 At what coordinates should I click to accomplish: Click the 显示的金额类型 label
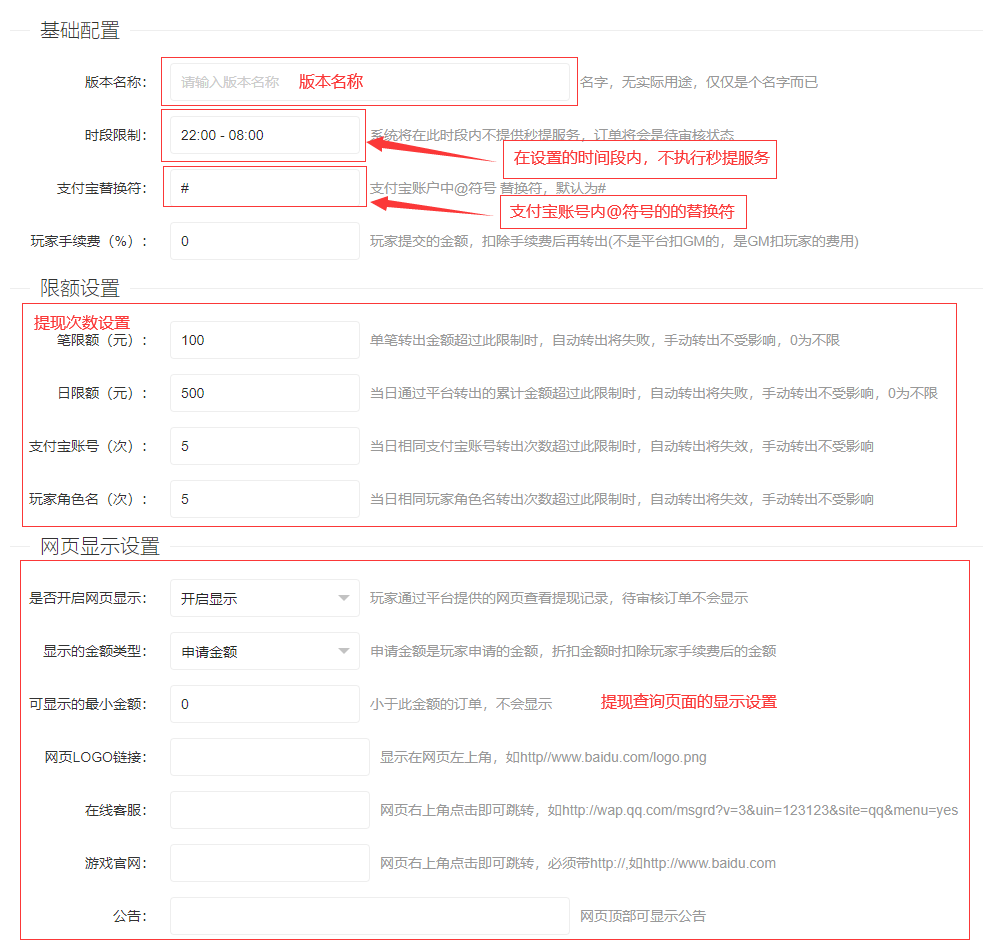(95, 651)
